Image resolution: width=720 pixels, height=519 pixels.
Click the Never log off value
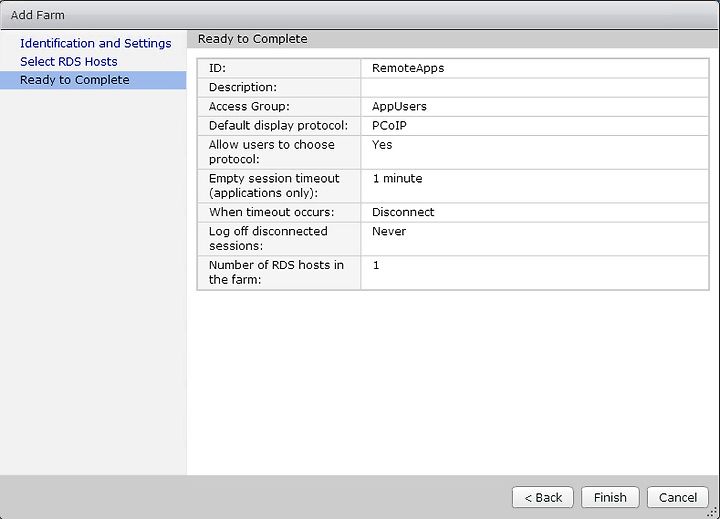389,231
